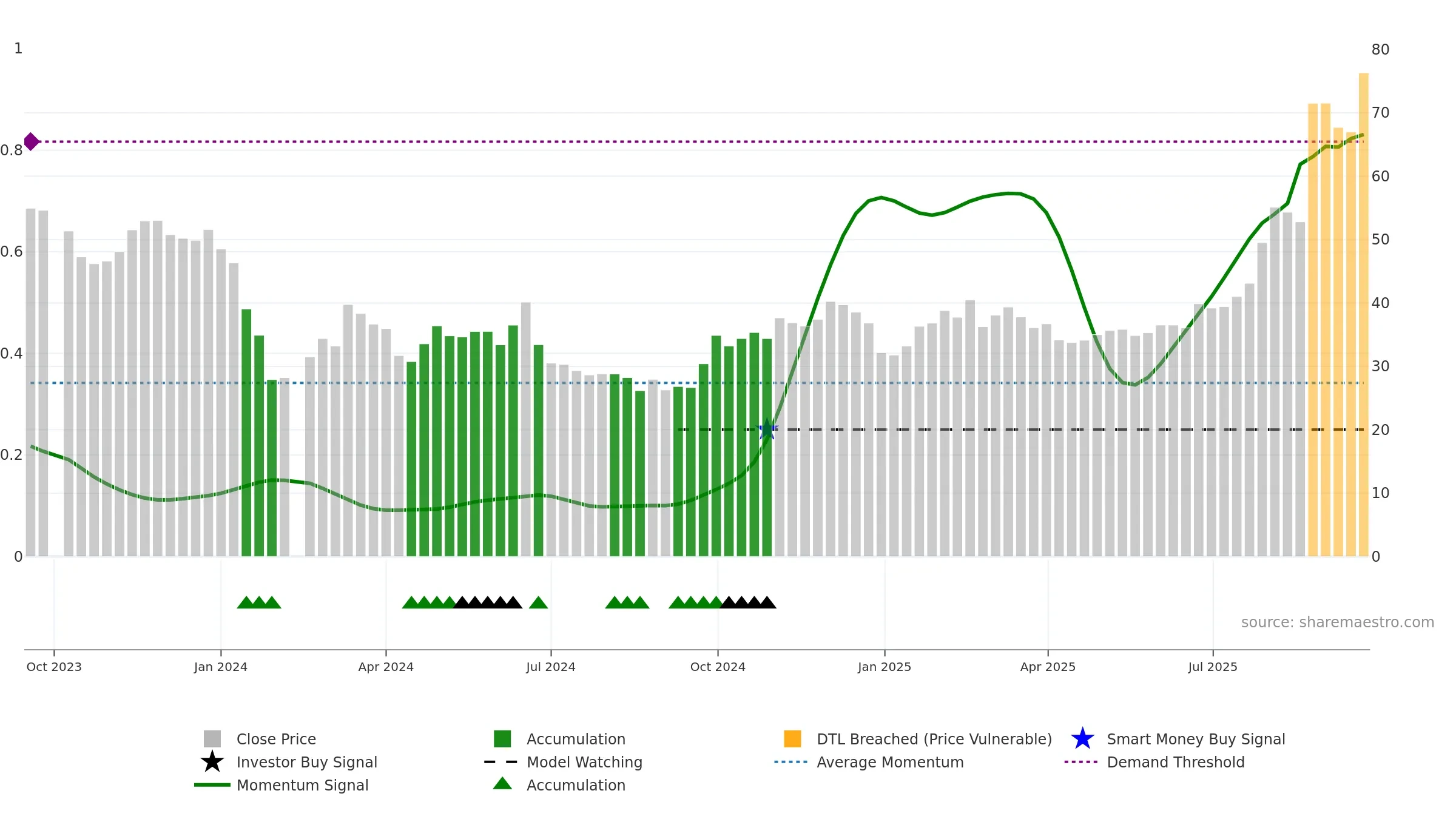
Task: Click the blue star Smart Money legend icon
Action: (1082, 738)
